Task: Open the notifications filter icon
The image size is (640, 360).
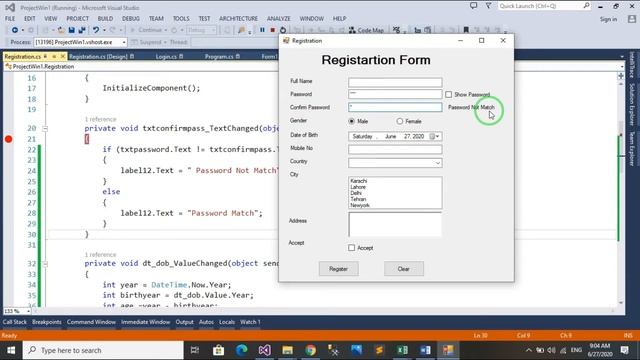Action: pos(488,6)
